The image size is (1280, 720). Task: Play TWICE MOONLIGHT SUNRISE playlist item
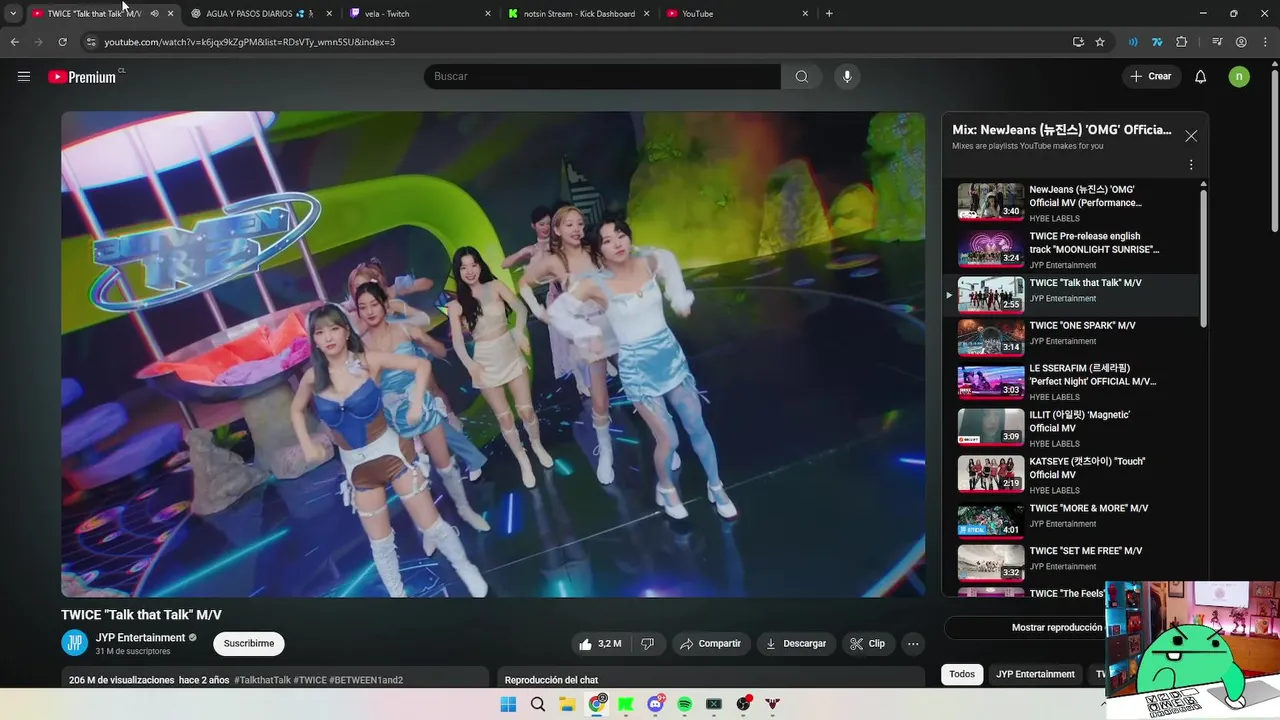[1070, 250]
